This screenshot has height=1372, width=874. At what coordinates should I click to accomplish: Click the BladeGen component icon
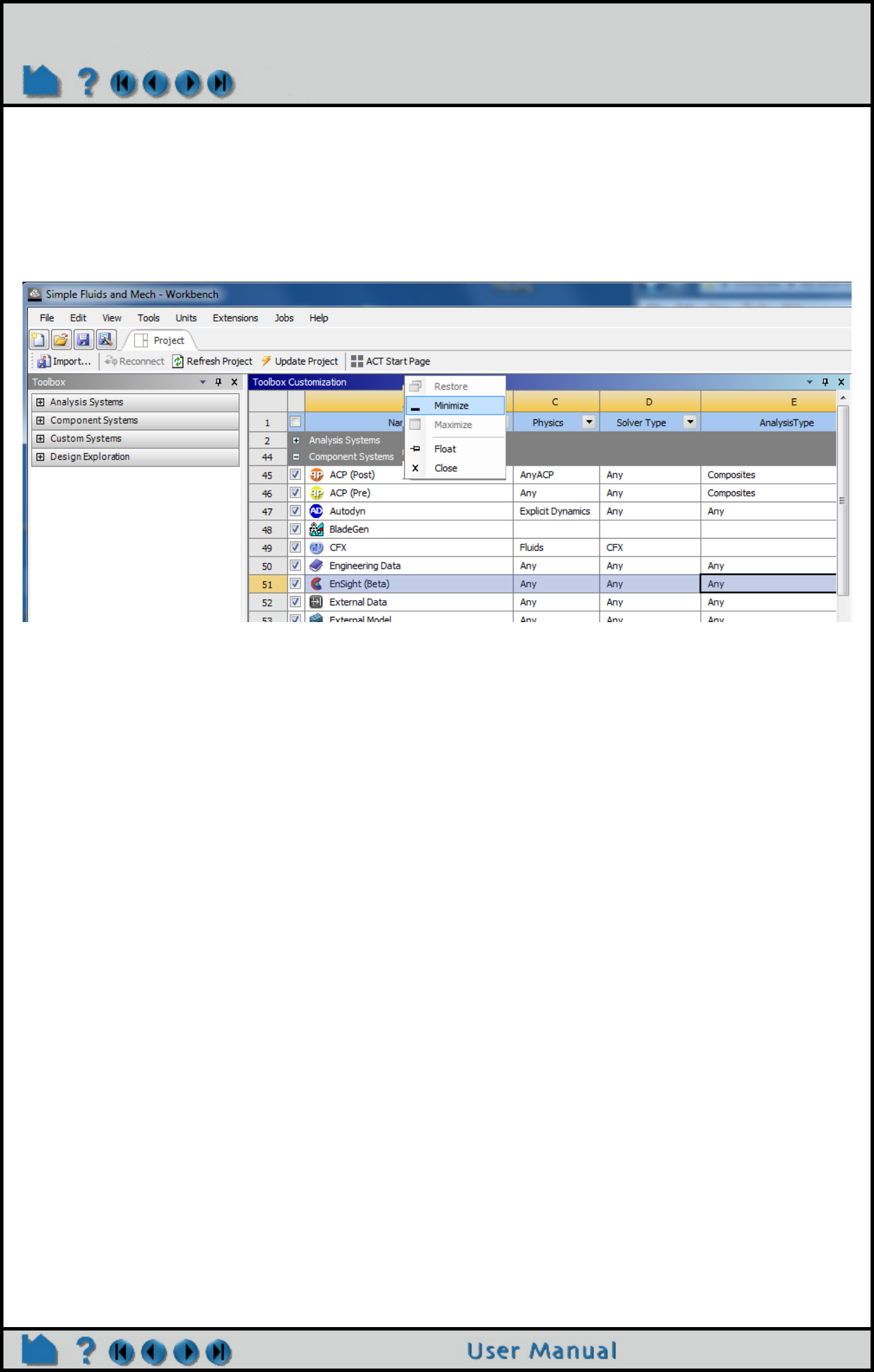pyautogui.click(x=316, y=529)
